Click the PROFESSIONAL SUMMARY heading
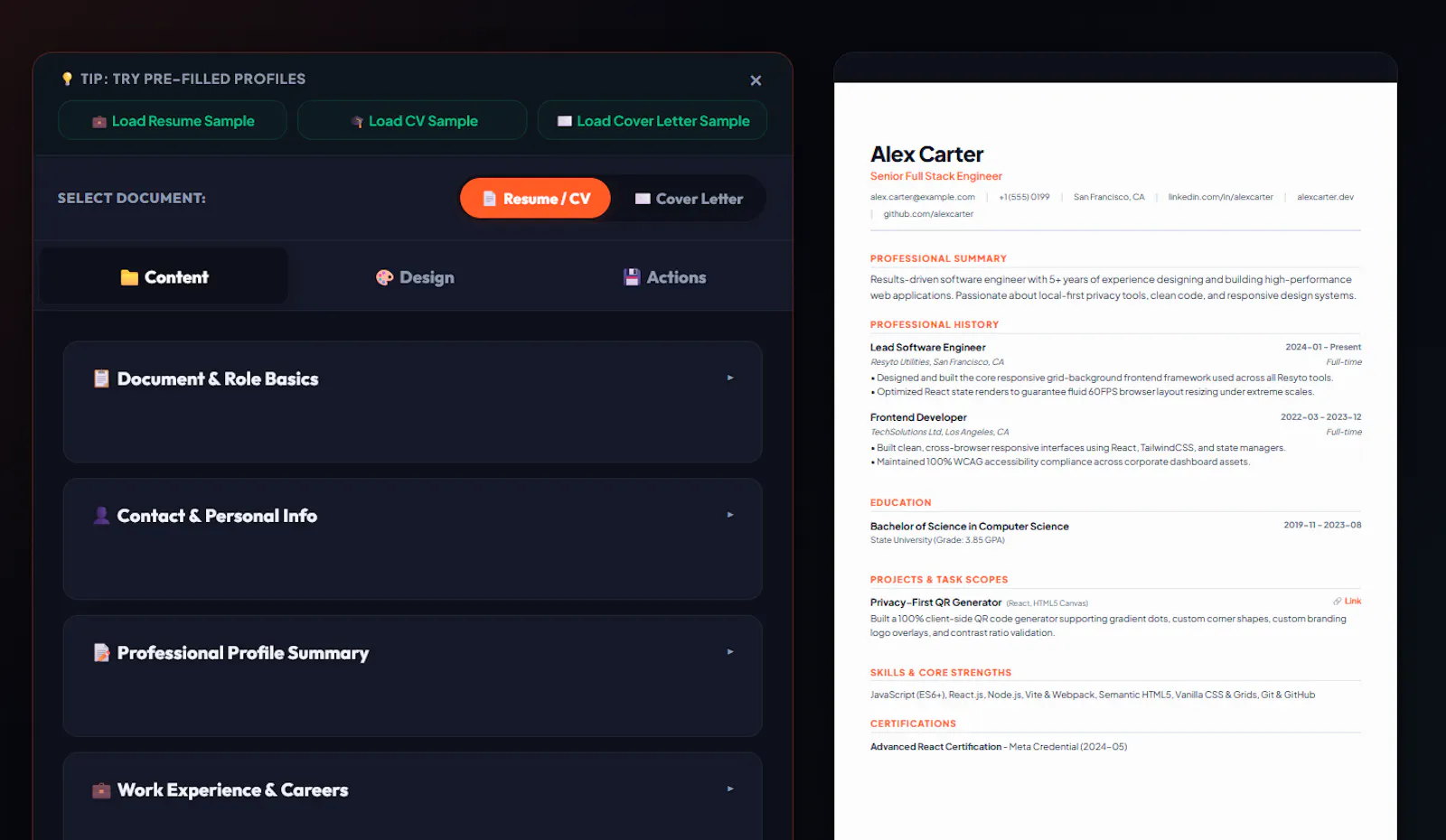1446x840 pixels. [938, 258]
